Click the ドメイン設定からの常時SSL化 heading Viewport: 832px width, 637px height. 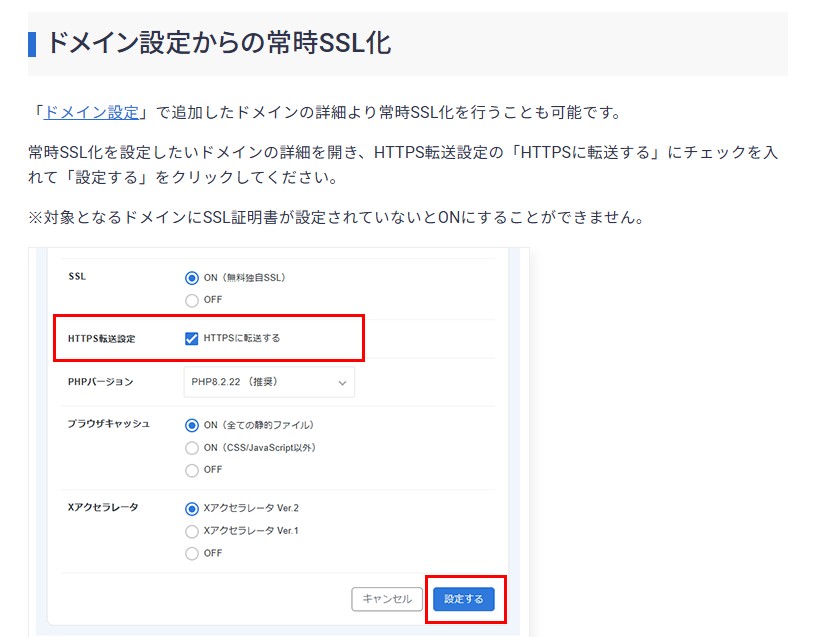[x=219, y=42]
